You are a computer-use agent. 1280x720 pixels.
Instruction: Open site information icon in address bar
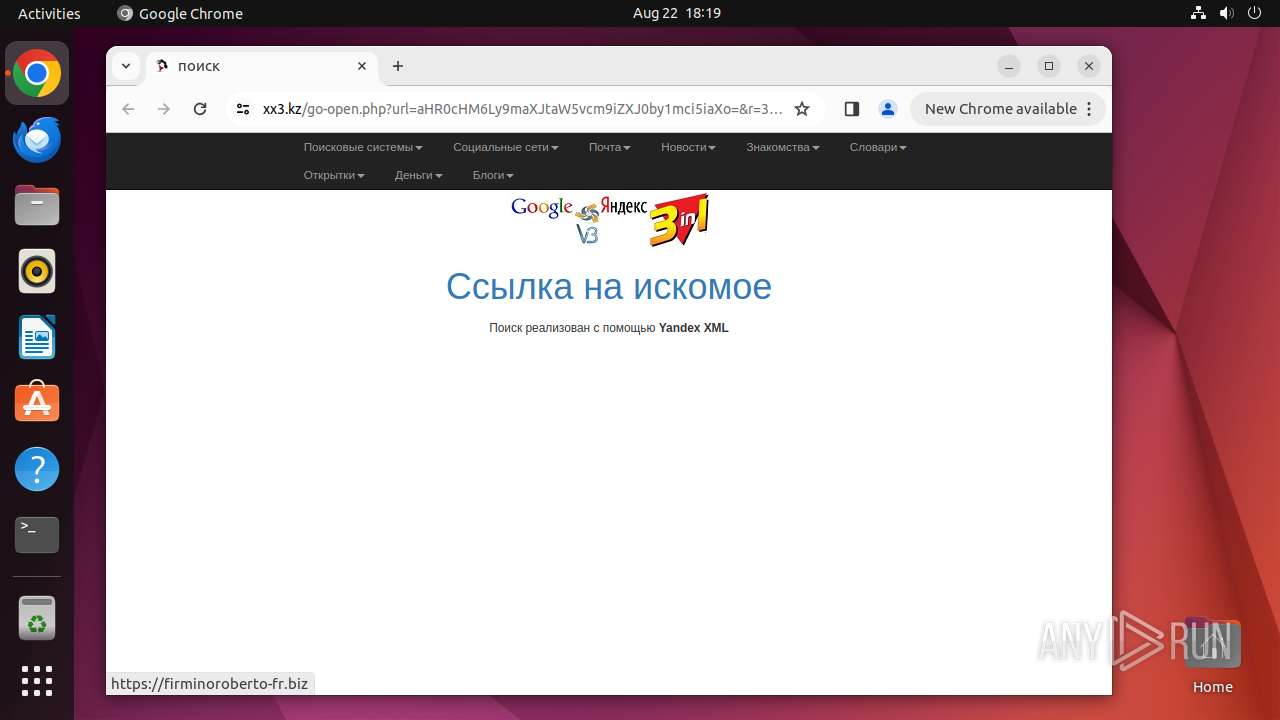[243, 109]
